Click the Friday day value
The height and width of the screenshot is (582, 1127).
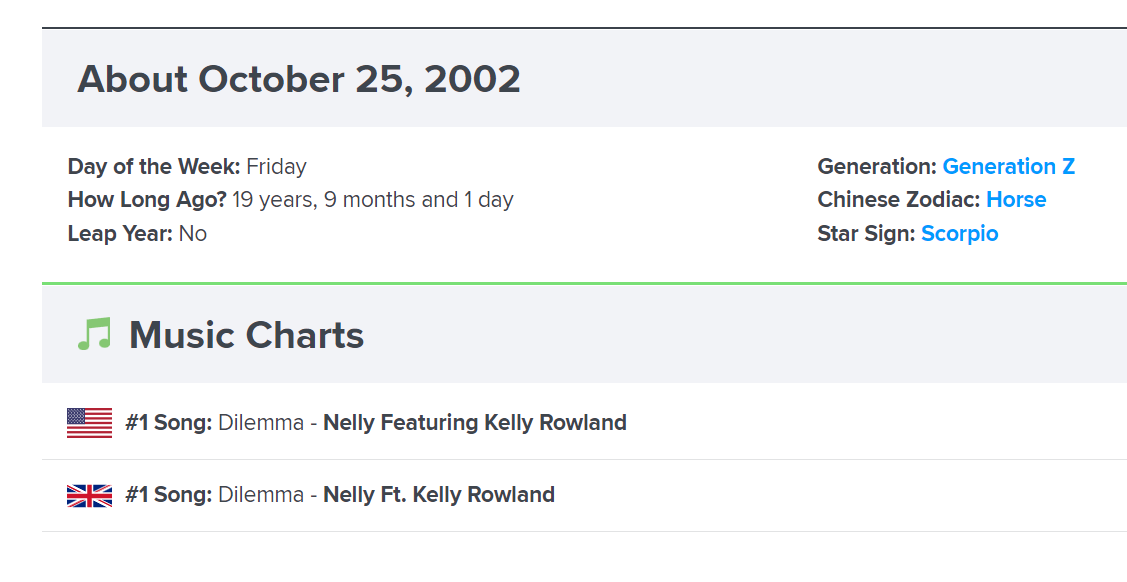click(276, 167)
